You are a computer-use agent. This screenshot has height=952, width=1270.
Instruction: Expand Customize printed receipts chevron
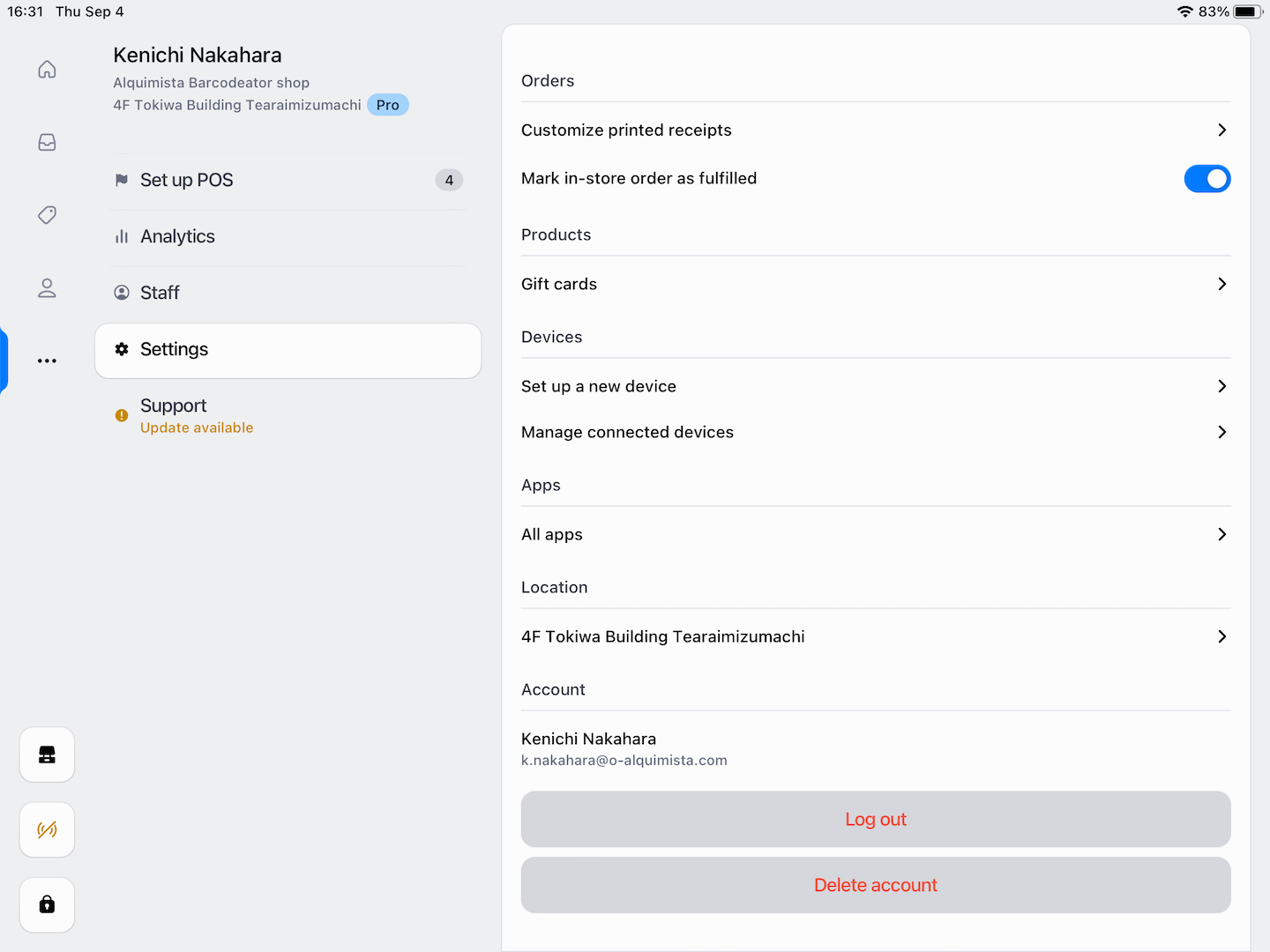[x=1221, y=130]
